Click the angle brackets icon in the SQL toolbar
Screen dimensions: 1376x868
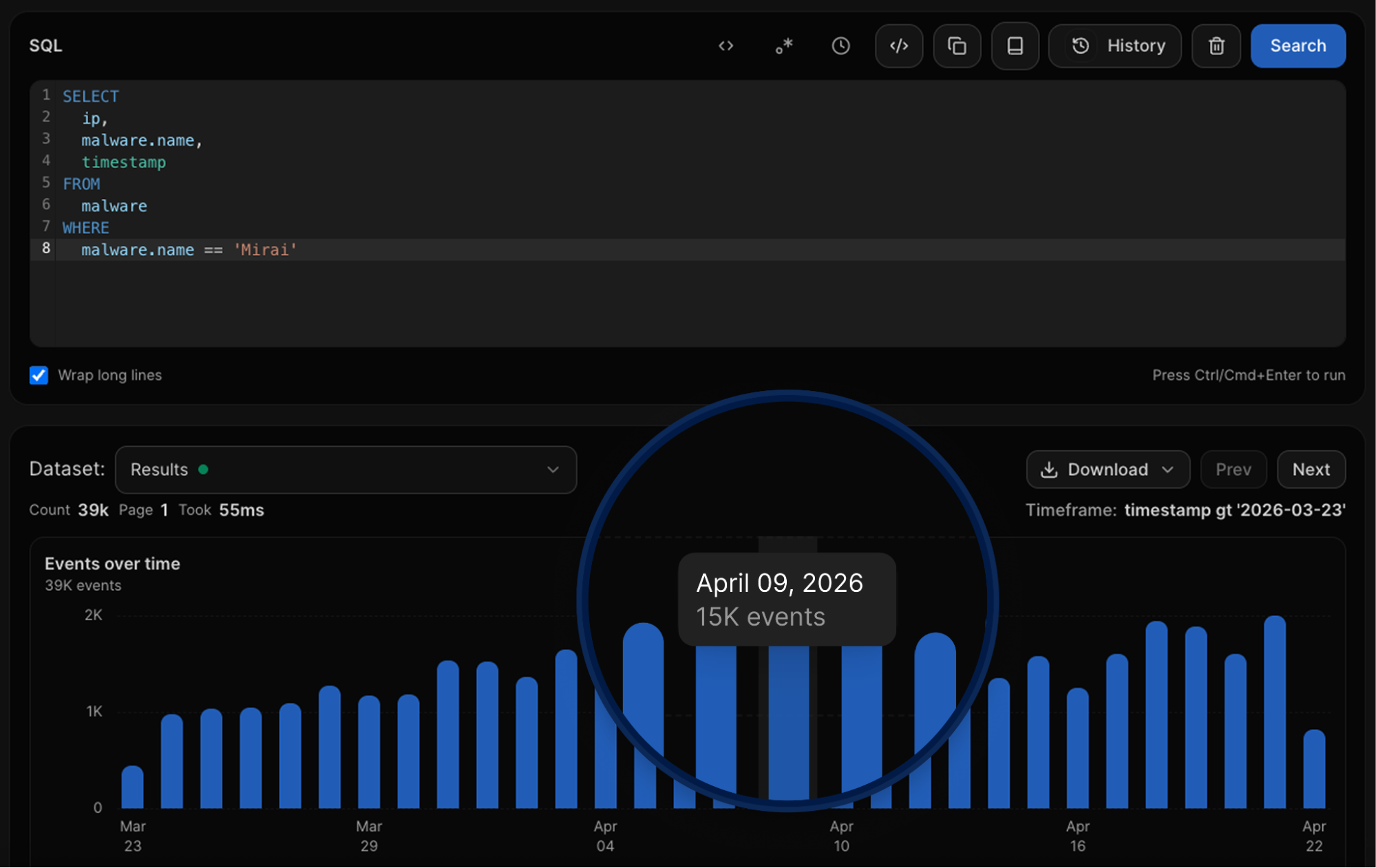(726, 46)
